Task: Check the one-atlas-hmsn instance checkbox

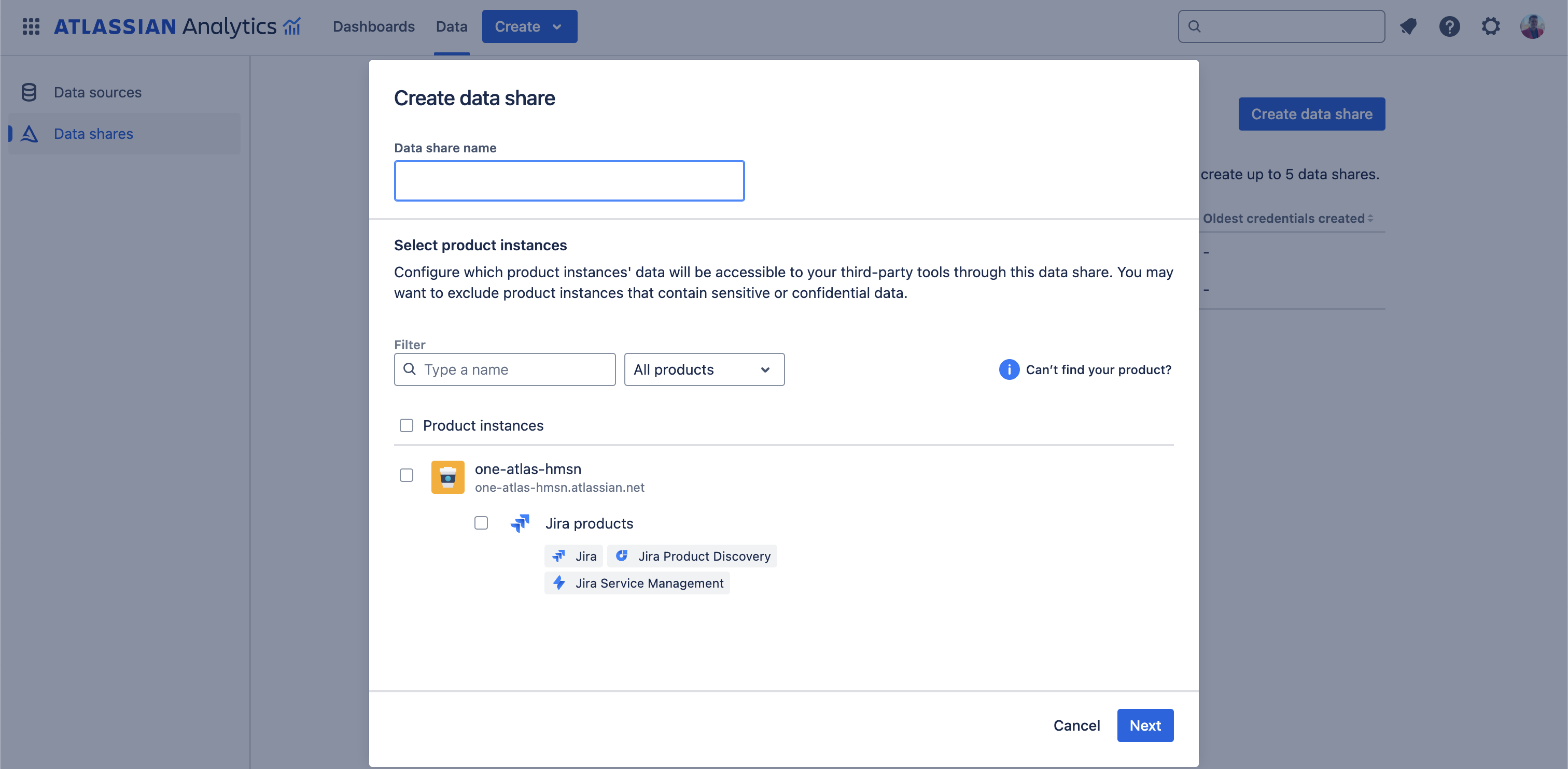Action: coord(407,475)
